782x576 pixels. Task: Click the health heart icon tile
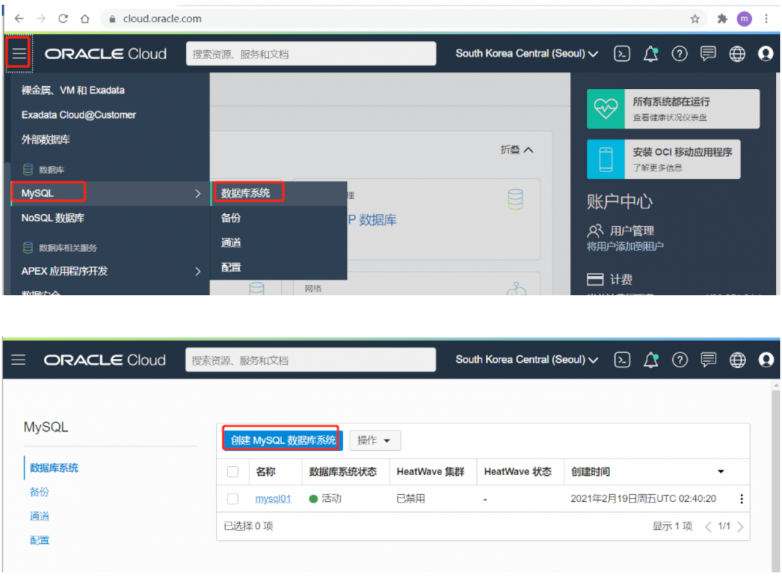605,109
